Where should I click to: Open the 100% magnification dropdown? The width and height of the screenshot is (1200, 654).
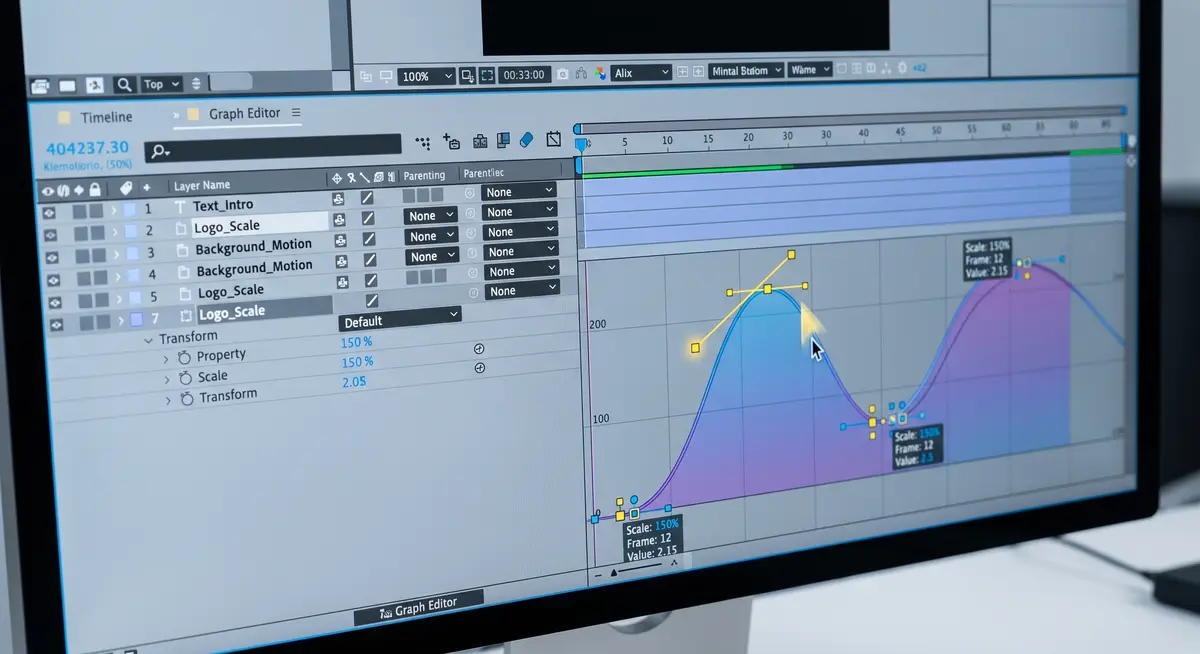426,76
